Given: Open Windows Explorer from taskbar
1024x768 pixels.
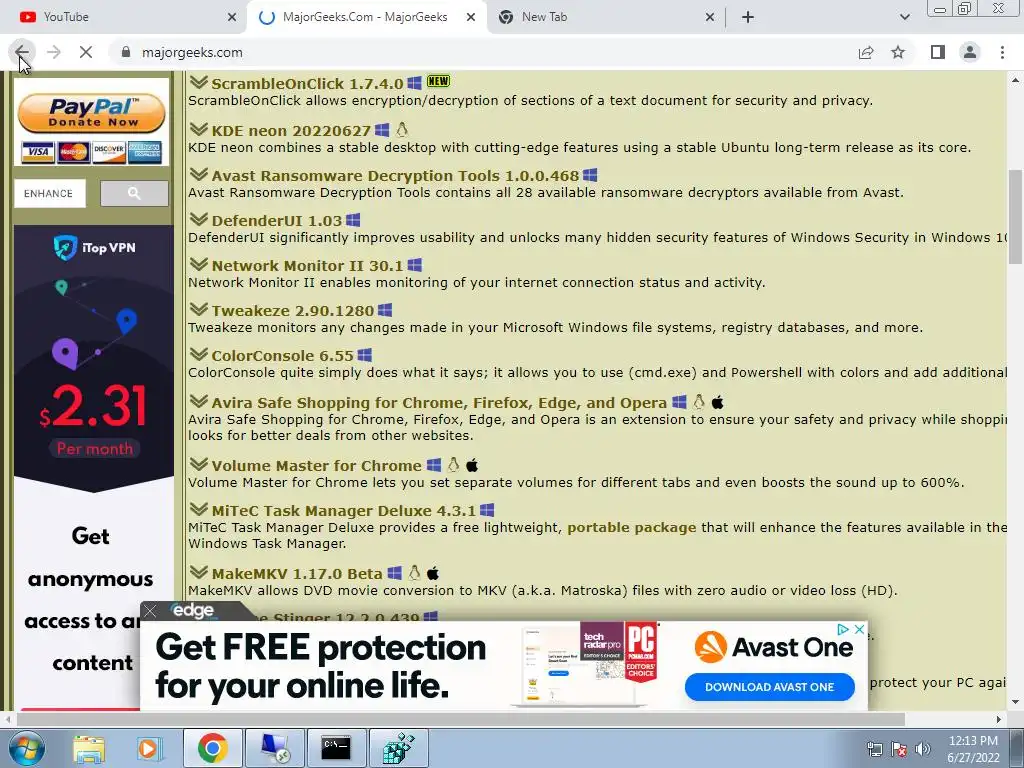Looking at the screenshot, I should click(x=89, y=748).
